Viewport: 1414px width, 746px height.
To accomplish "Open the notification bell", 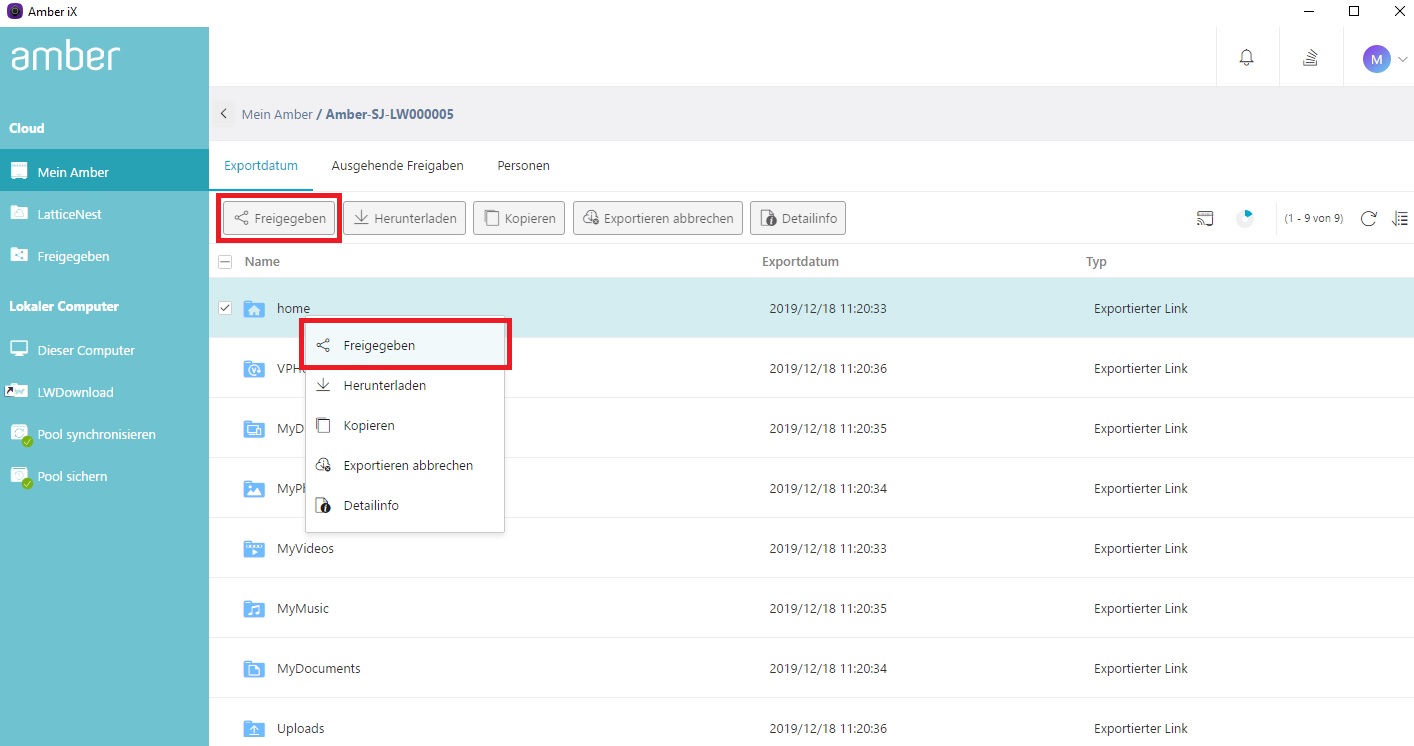I will pyautogui.click(x=1246, y=58).
